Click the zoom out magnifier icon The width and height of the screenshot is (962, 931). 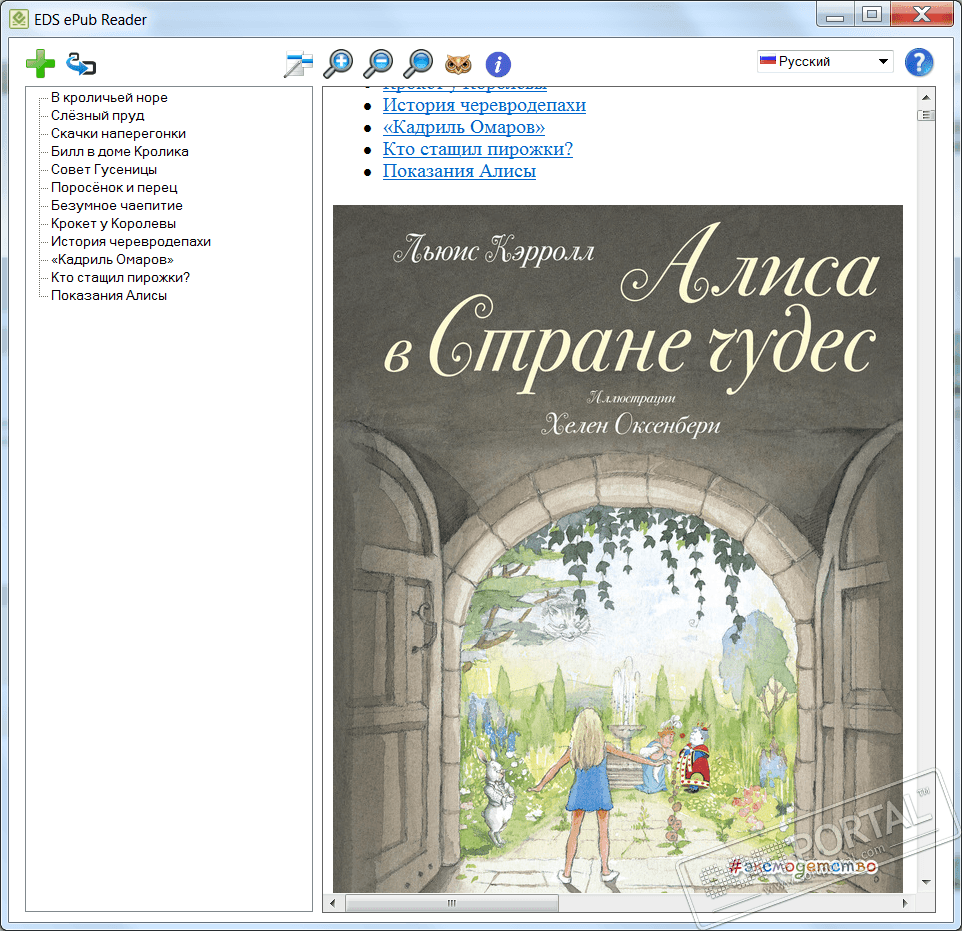point(379,64)
